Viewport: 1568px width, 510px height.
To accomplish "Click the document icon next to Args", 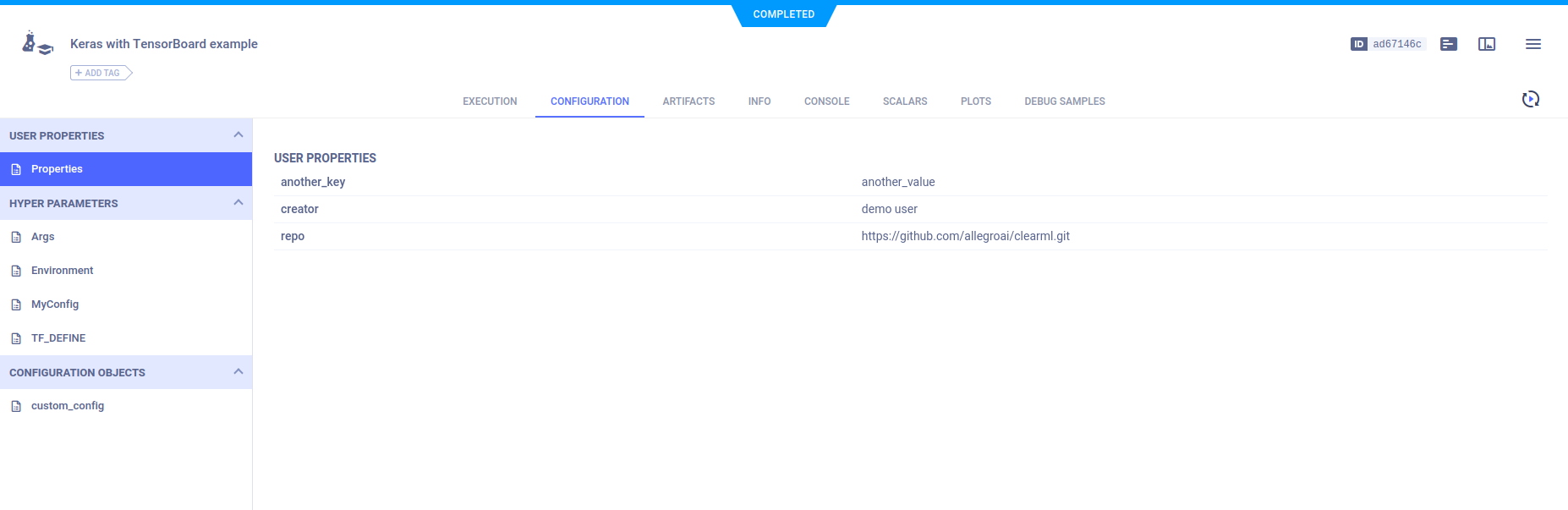I will (16, 237).
